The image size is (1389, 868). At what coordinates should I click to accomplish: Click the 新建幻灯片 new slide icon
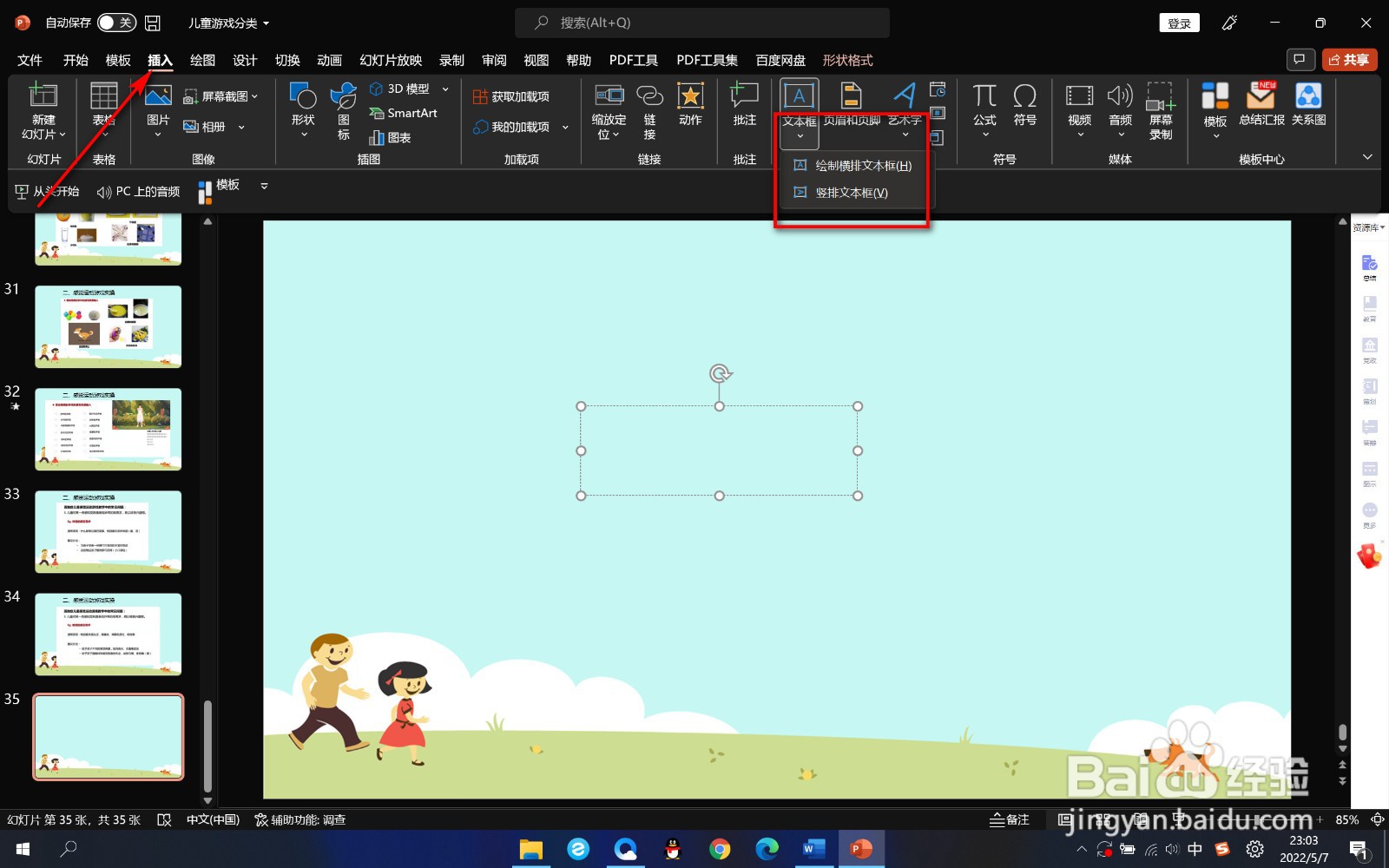[43, 95]
